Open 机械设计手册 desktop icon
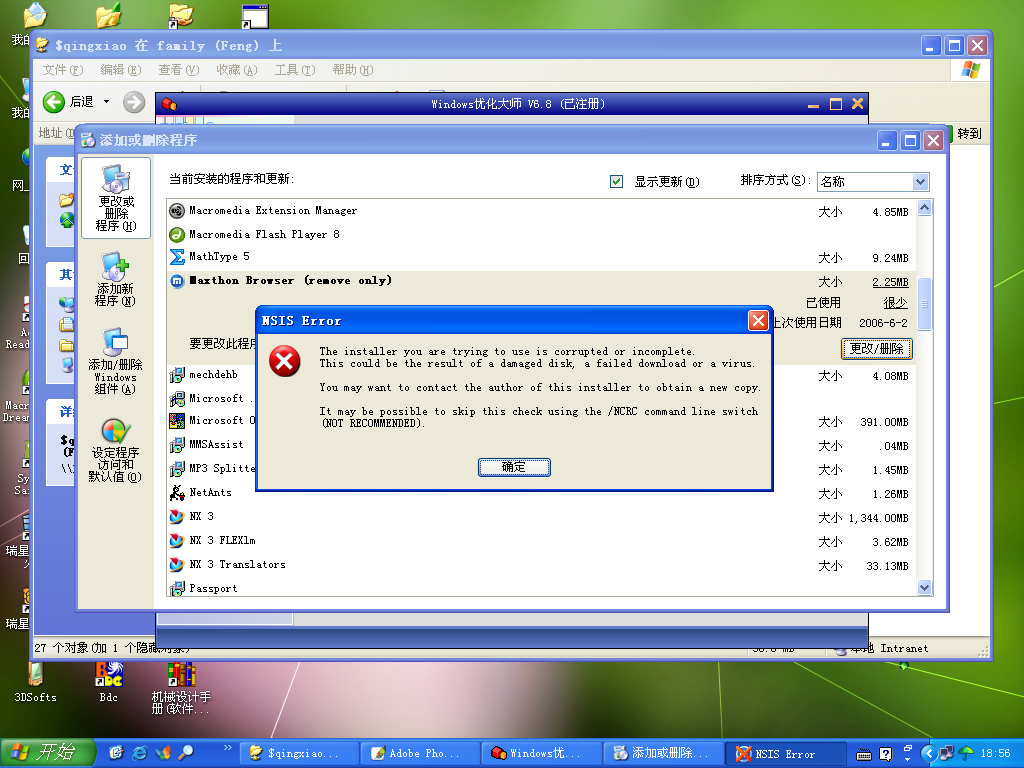 [181, 688]
